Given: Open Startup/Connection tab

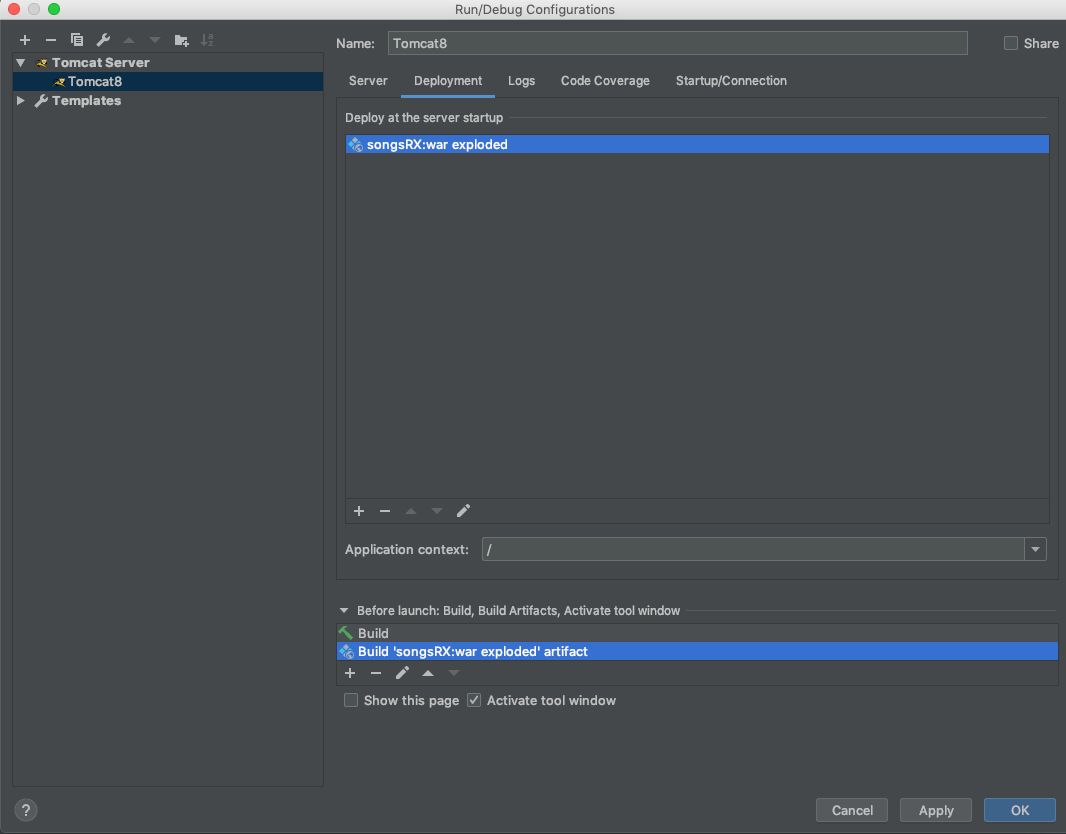Looking at the screenshot, I should point(731,81).
